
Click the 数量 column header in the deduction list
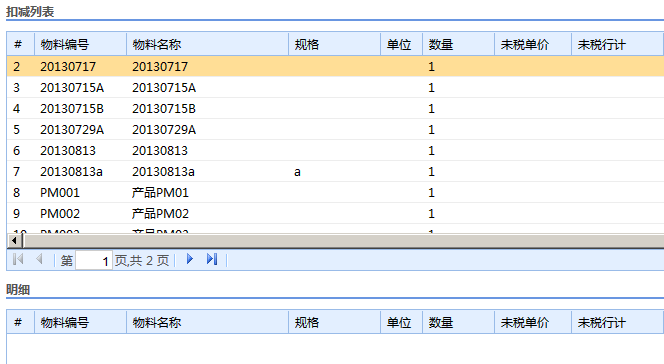coord(458,44)
